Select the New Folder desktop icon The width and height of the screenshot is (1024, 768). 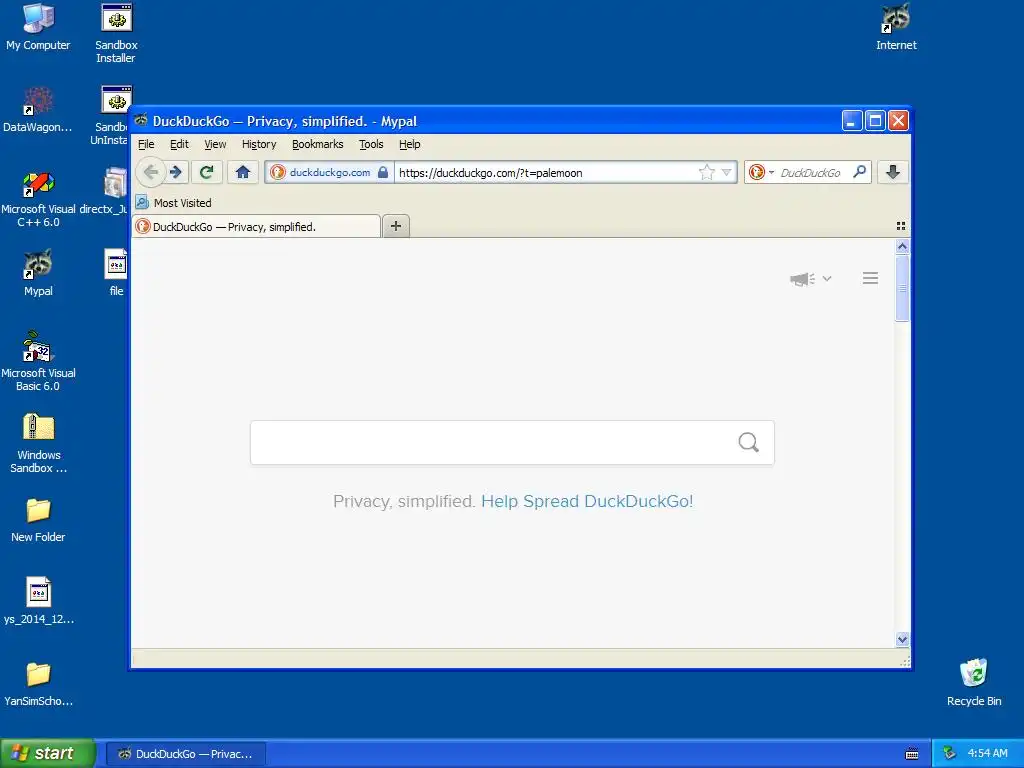(x=38, y=520)
